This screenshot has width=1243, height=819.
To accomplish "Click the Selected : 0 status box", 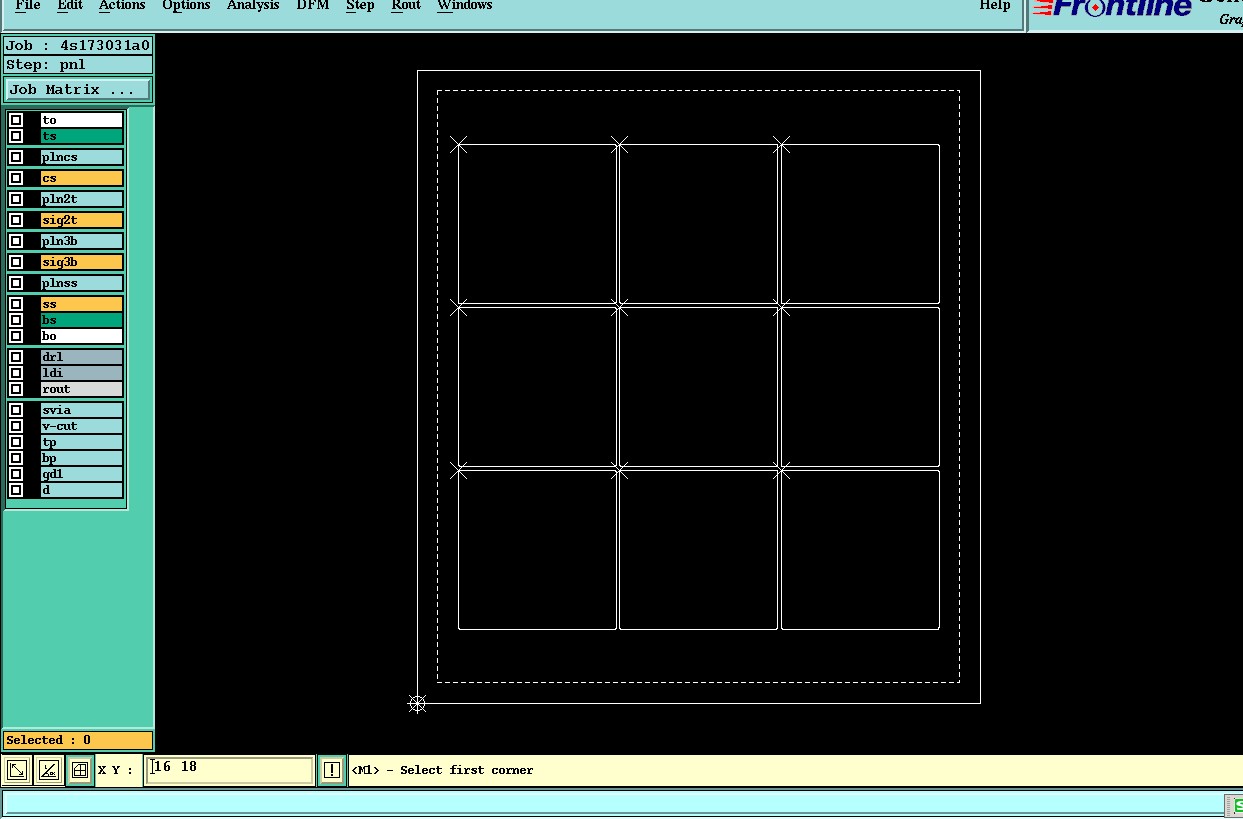I will (x=78, y=740).
